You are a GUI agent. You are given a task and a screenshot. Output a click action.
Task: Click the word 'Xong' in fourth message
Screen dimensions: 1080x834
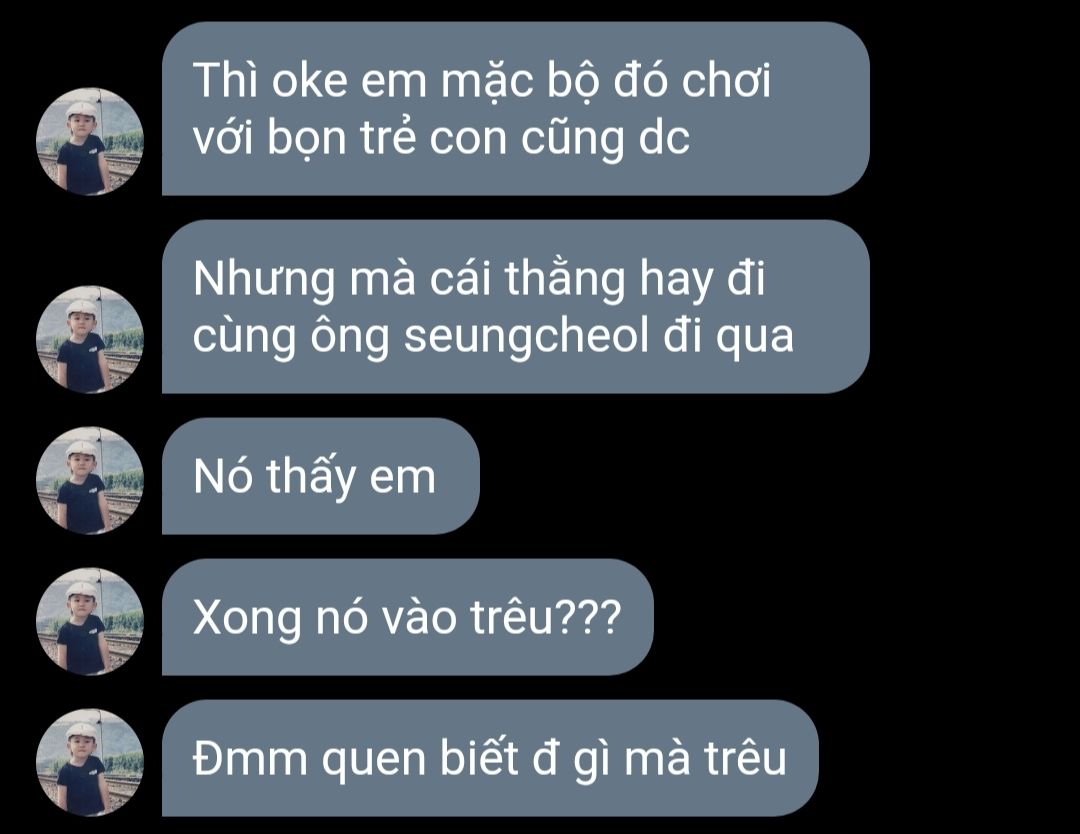point(247,618)
